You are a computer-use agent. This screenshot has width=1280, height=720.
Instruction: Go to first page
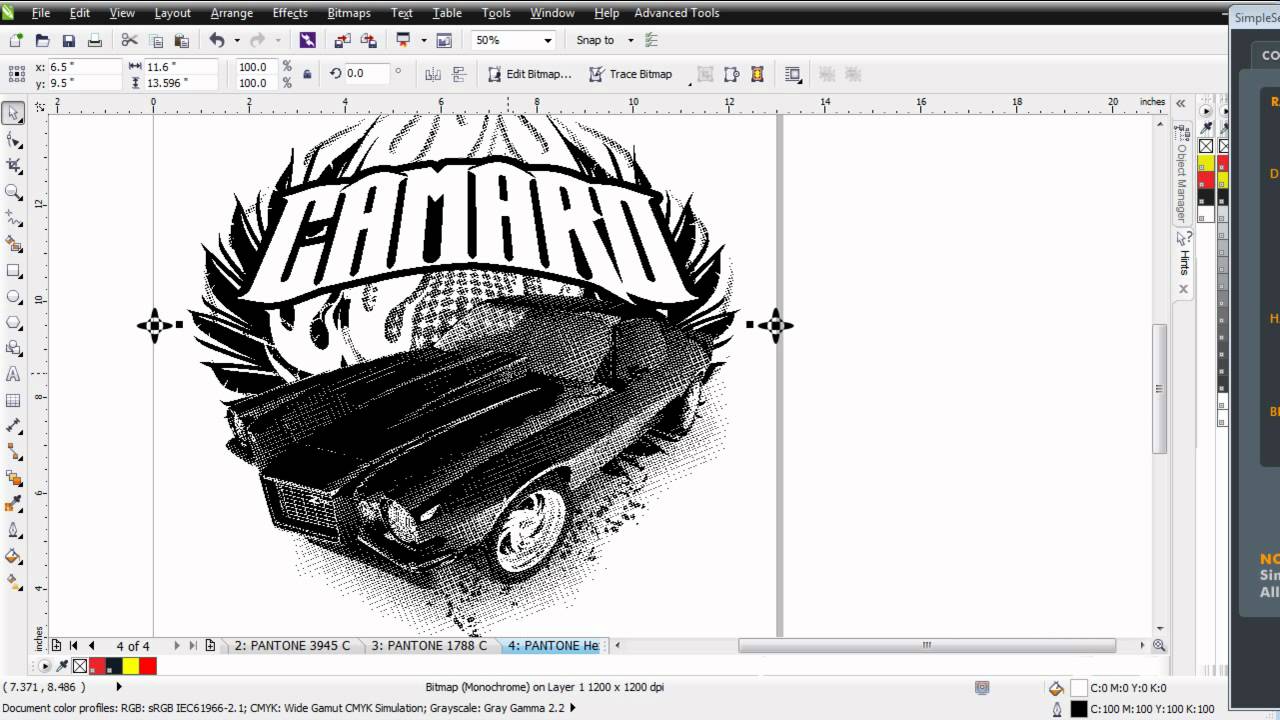coord(74,646)
